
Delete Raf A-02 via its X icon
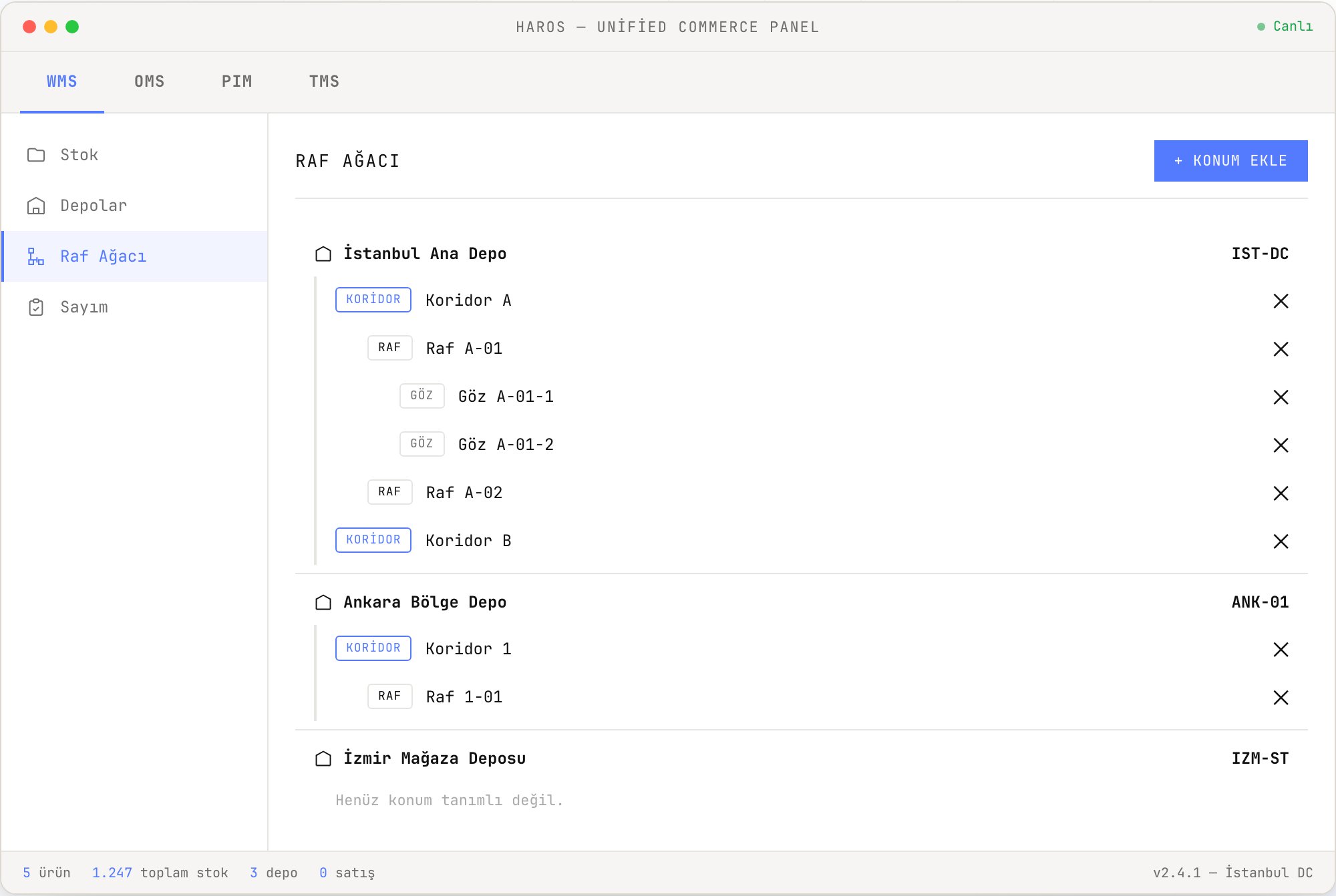pos(1281,493)
